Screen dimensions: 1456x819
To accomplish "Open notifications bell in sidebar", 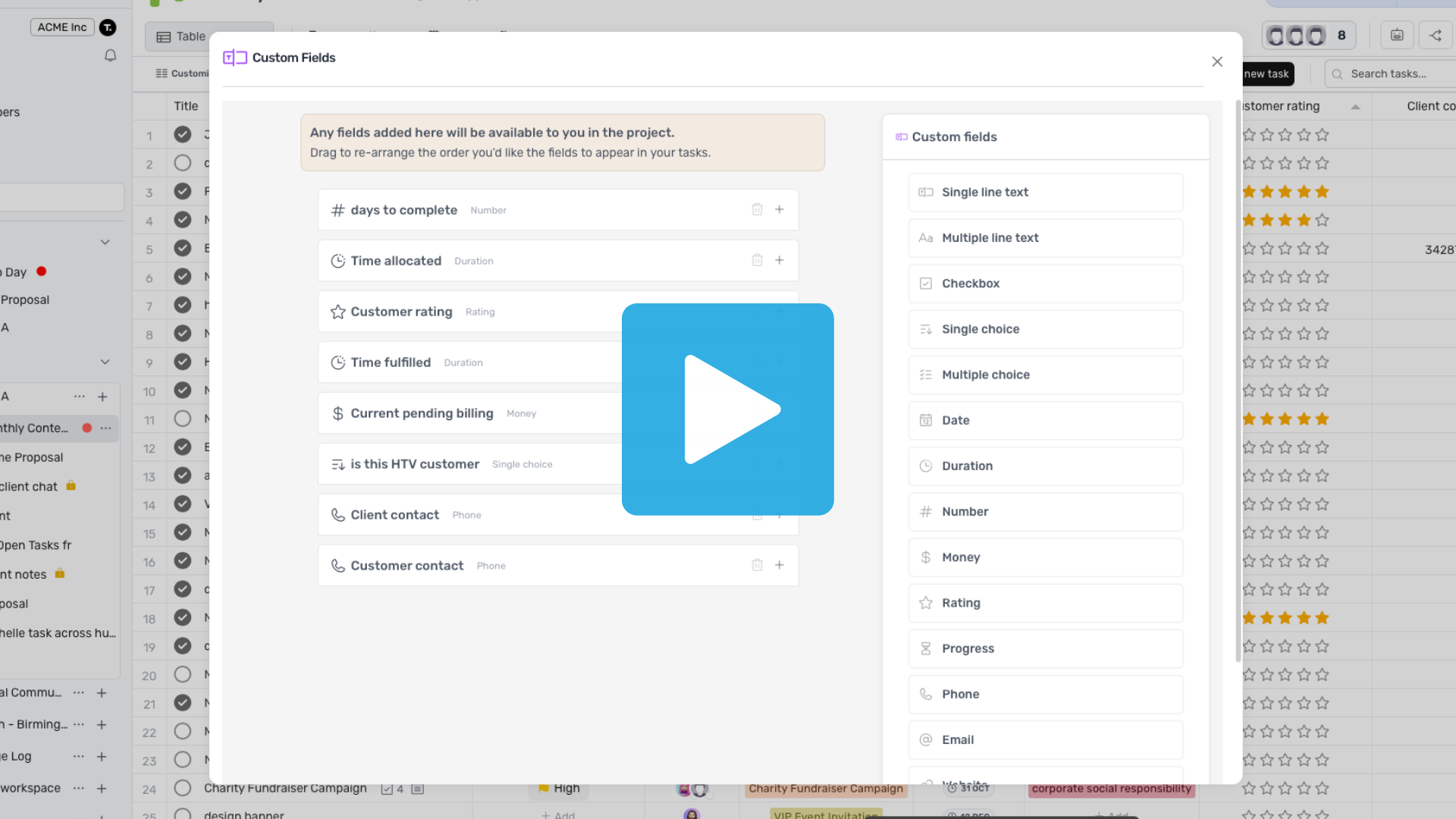I will click(110, 55).
